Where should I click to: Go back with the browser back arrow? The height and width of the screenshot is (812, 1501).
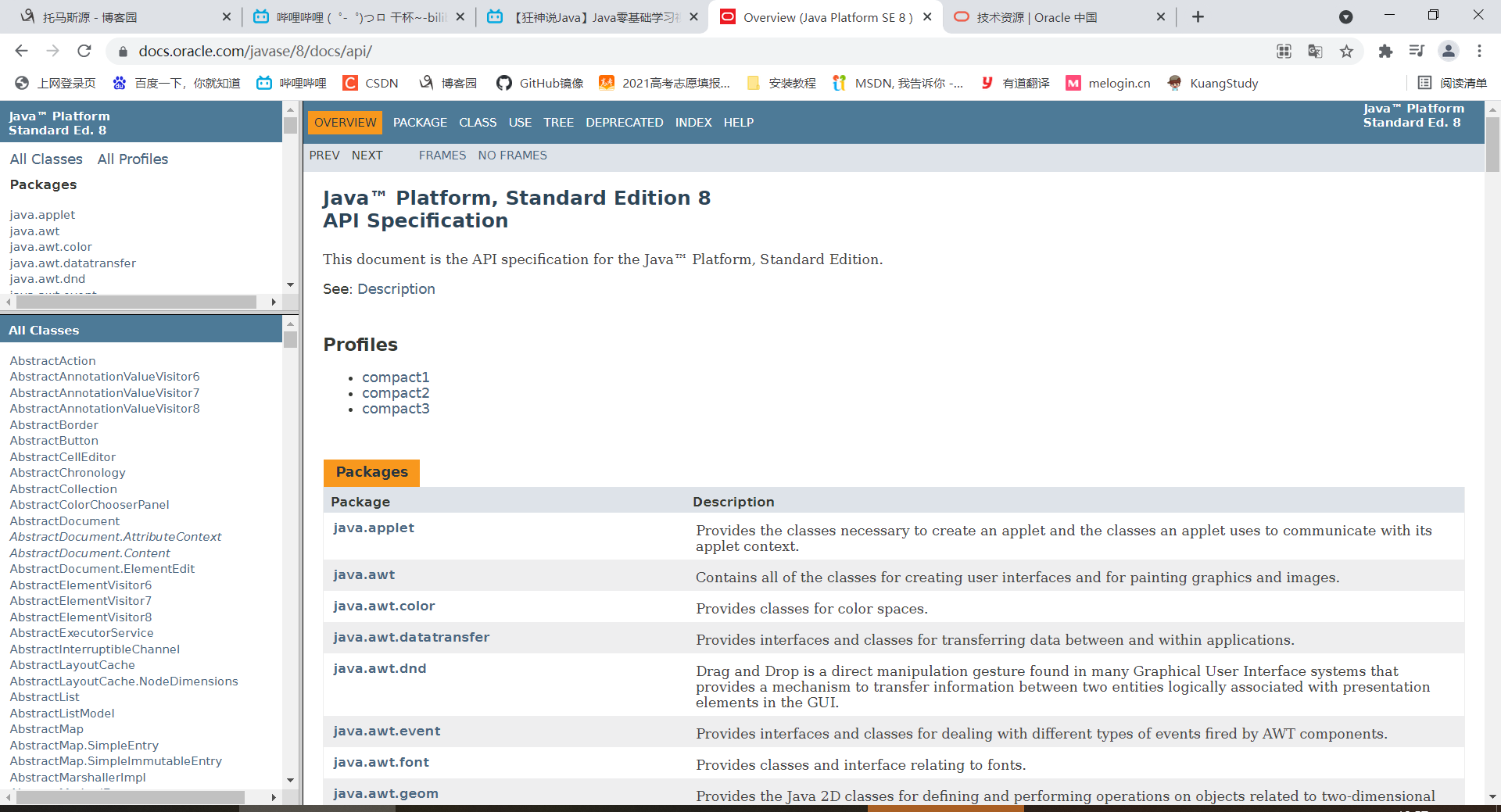pos(21,51)
